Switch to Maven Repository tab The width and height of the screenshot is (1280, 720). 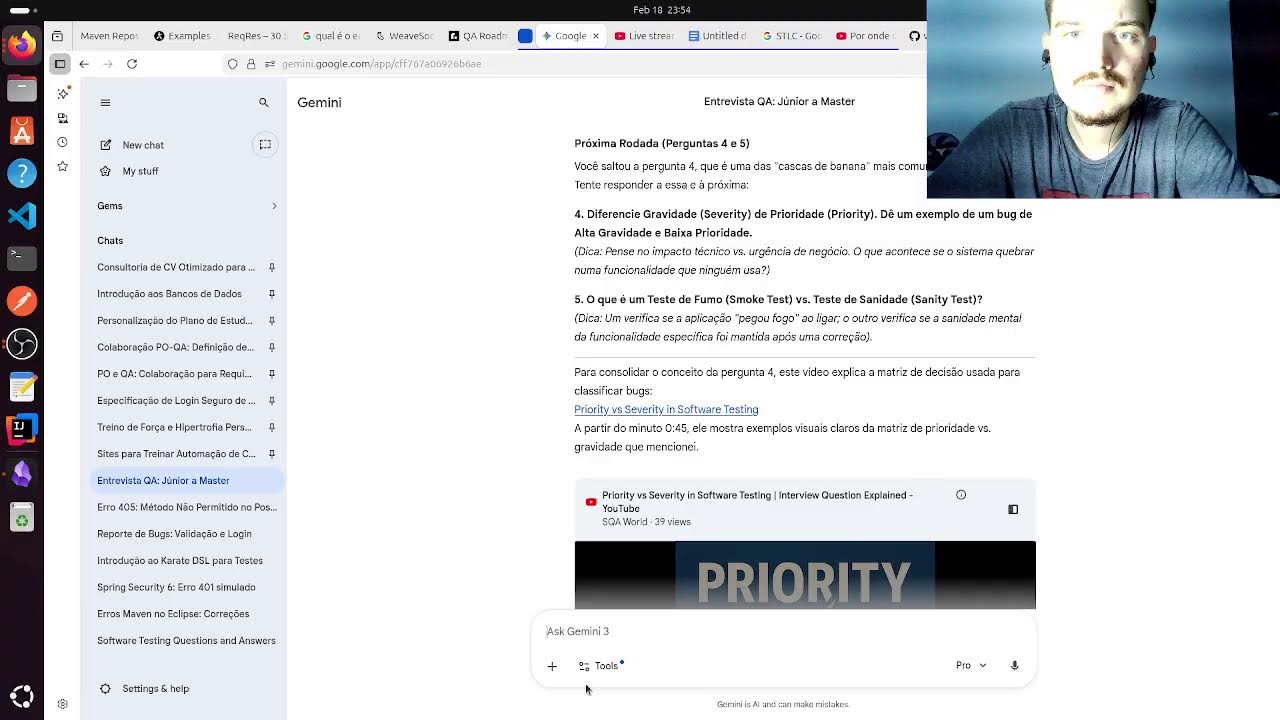(x=108, y=36)
